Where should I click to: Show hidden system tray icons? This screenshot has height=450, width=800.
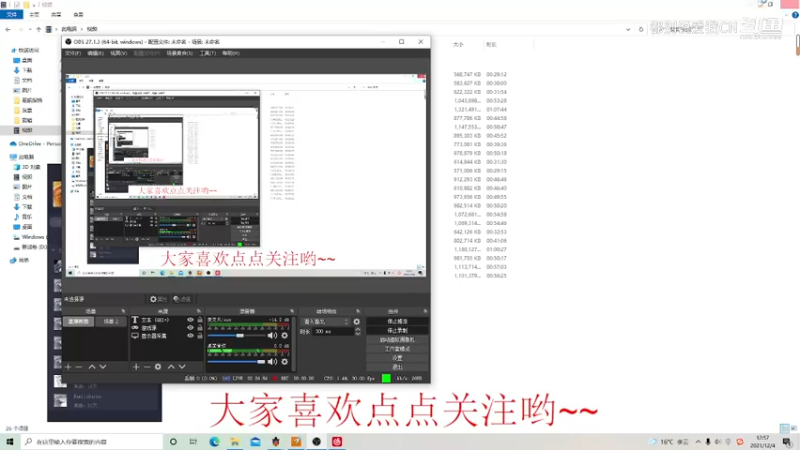(698, 442)
